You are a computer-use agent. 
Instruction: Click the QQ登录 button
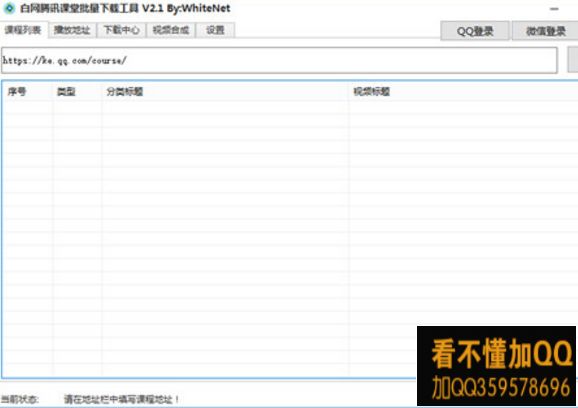pyautogui.click(x=475, y=31)
